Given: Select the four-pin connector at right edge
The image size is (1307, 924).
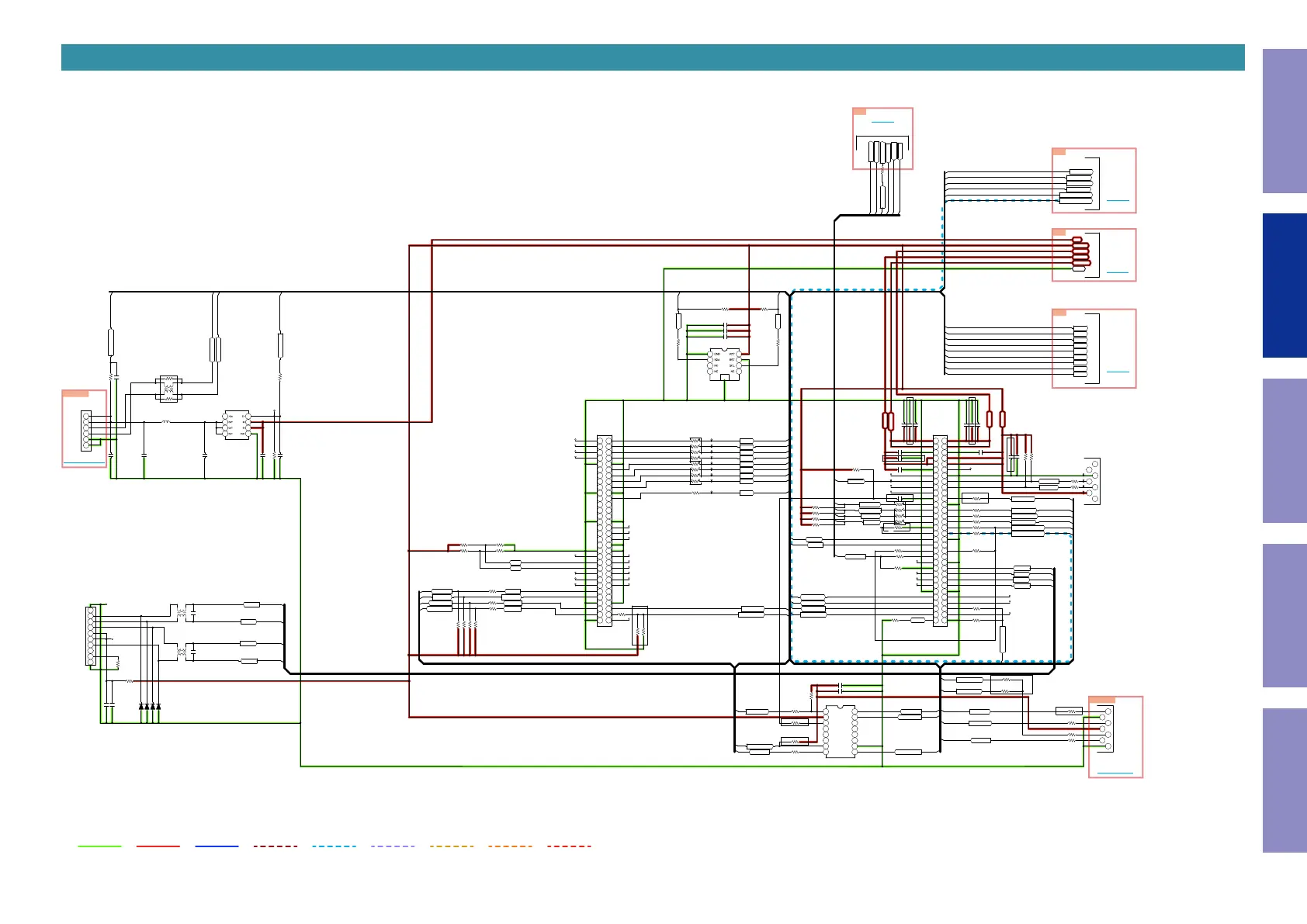Looking at the screenshot, I should tap(1092, 481).
